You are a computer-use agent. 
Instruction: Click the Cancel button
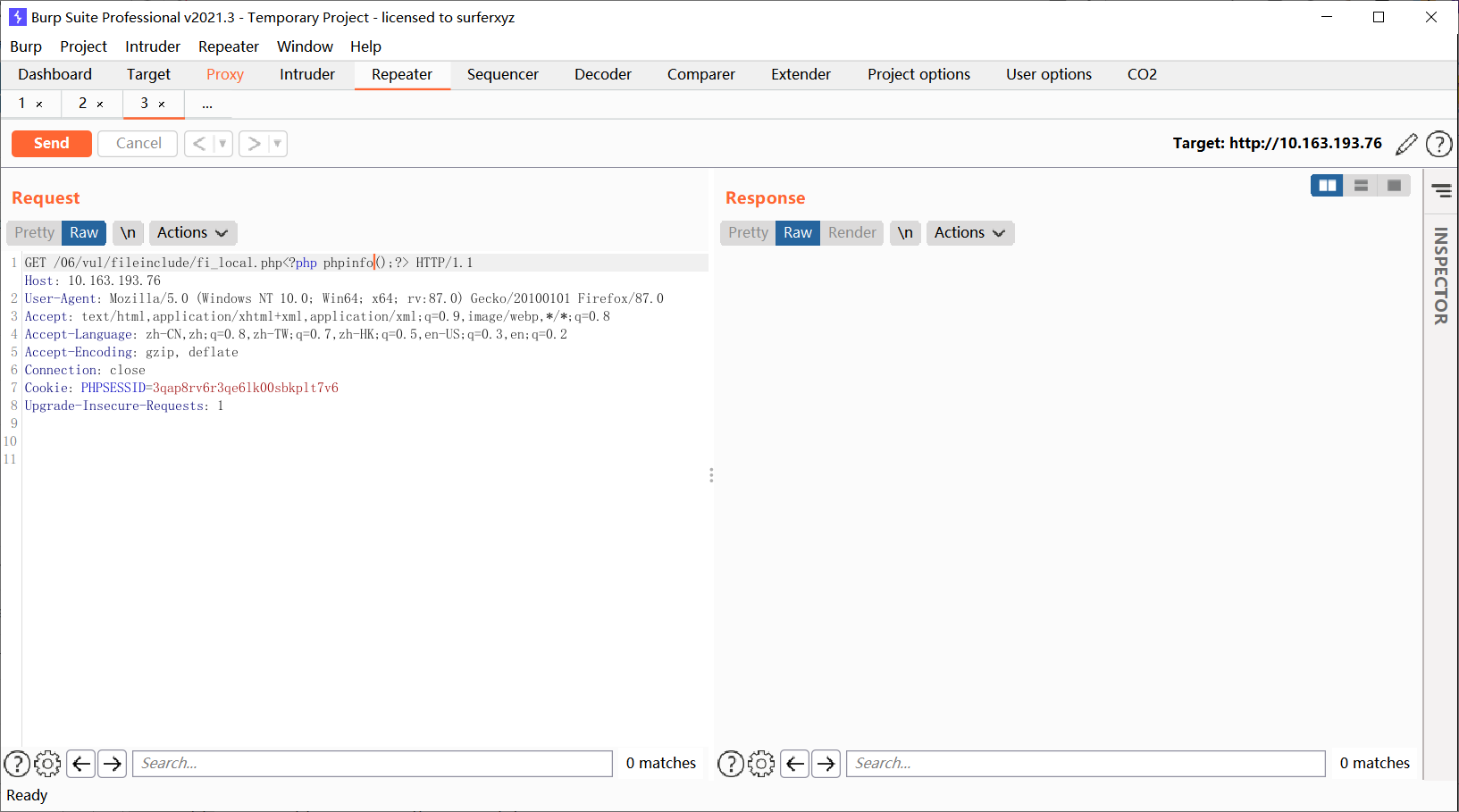point(138,144)
